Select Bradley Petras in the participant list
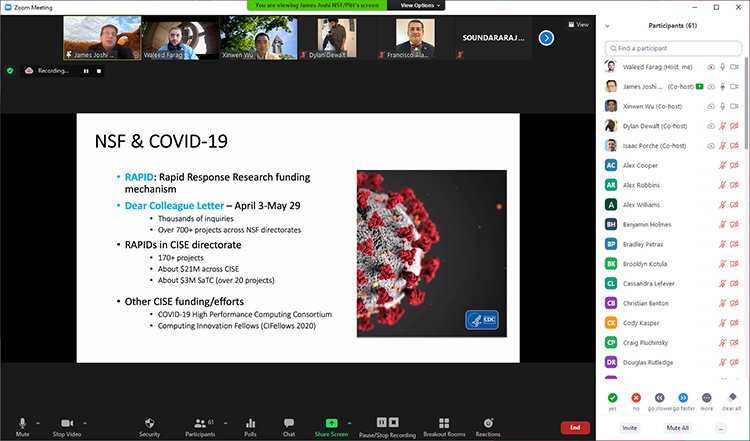The image size is (750, 441). point(672,244)
